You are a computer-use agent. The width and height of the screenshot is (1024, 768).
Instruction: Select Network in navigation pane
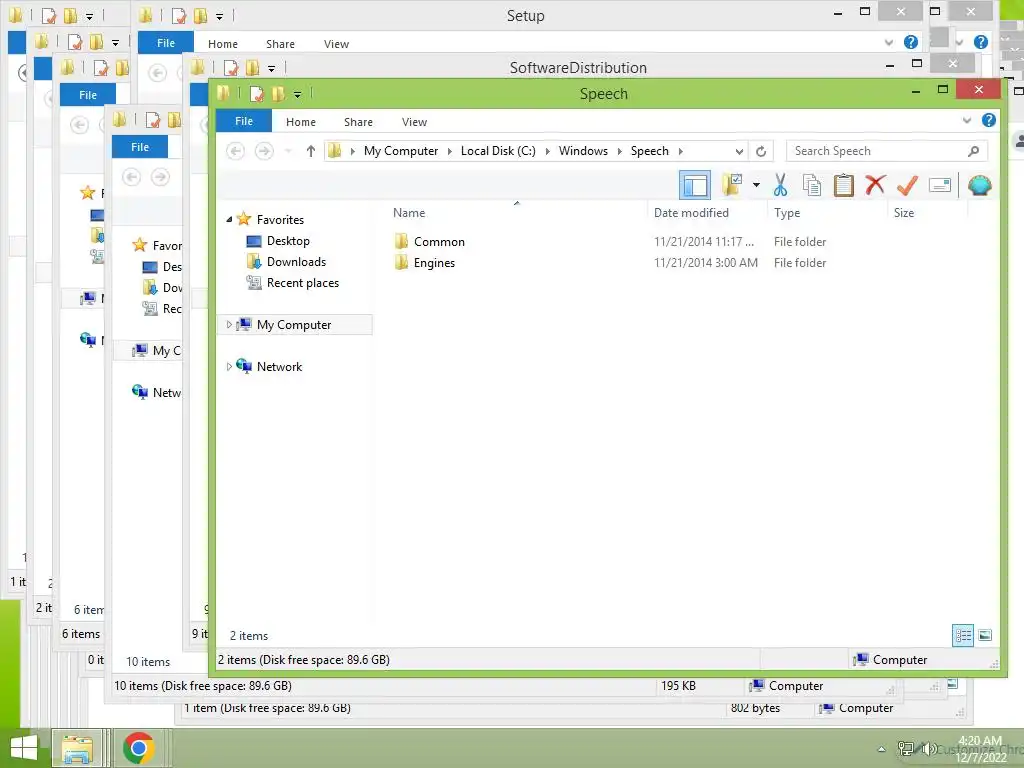click(x=279, y=366)
